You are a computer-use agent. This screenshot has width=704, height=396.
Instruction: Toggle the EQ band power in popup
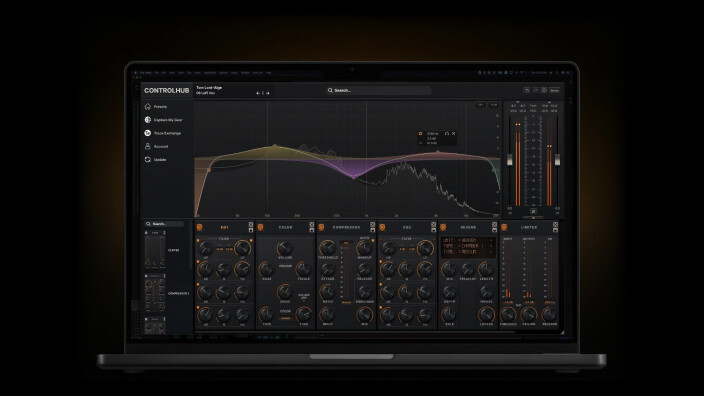click(x=421, y=133)
